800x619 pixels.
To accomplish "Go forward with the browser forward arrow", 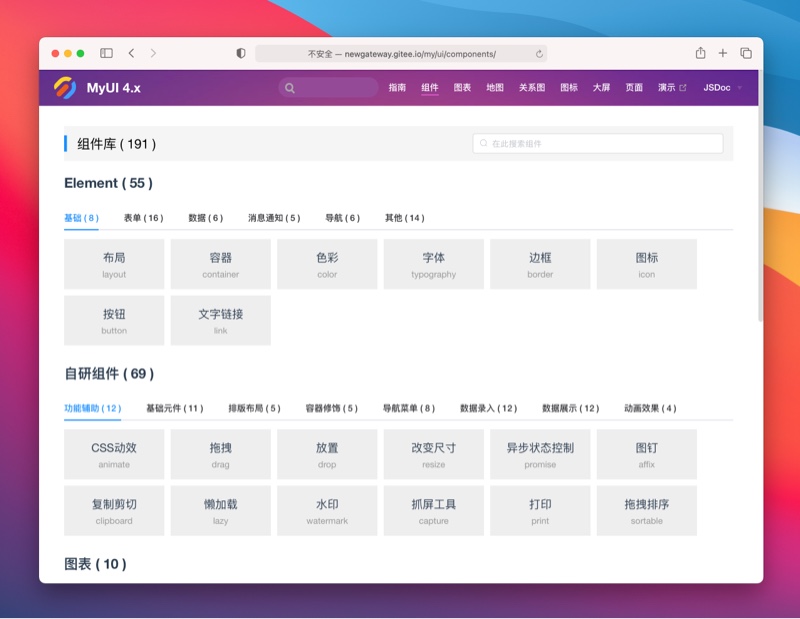I will click(x=153, y=53).
